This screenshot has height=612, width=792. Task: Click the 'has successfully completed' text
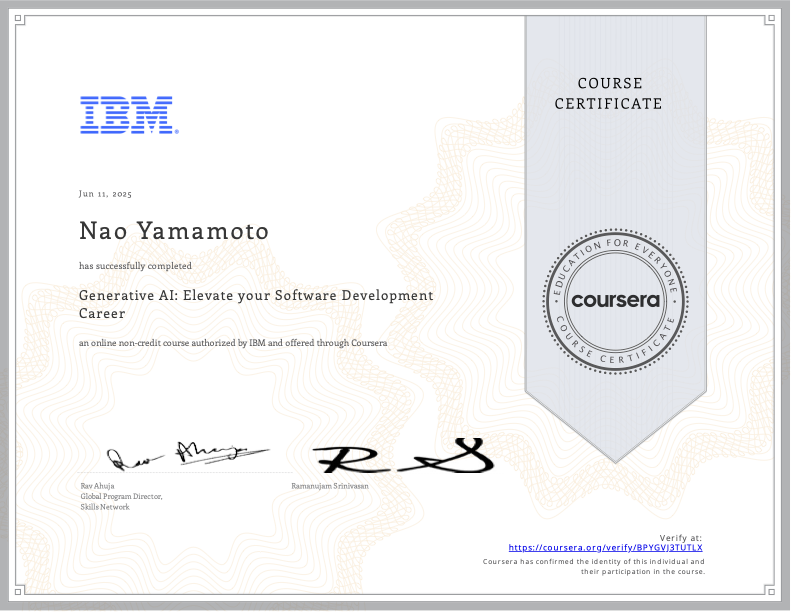click(x=135, y=266)
